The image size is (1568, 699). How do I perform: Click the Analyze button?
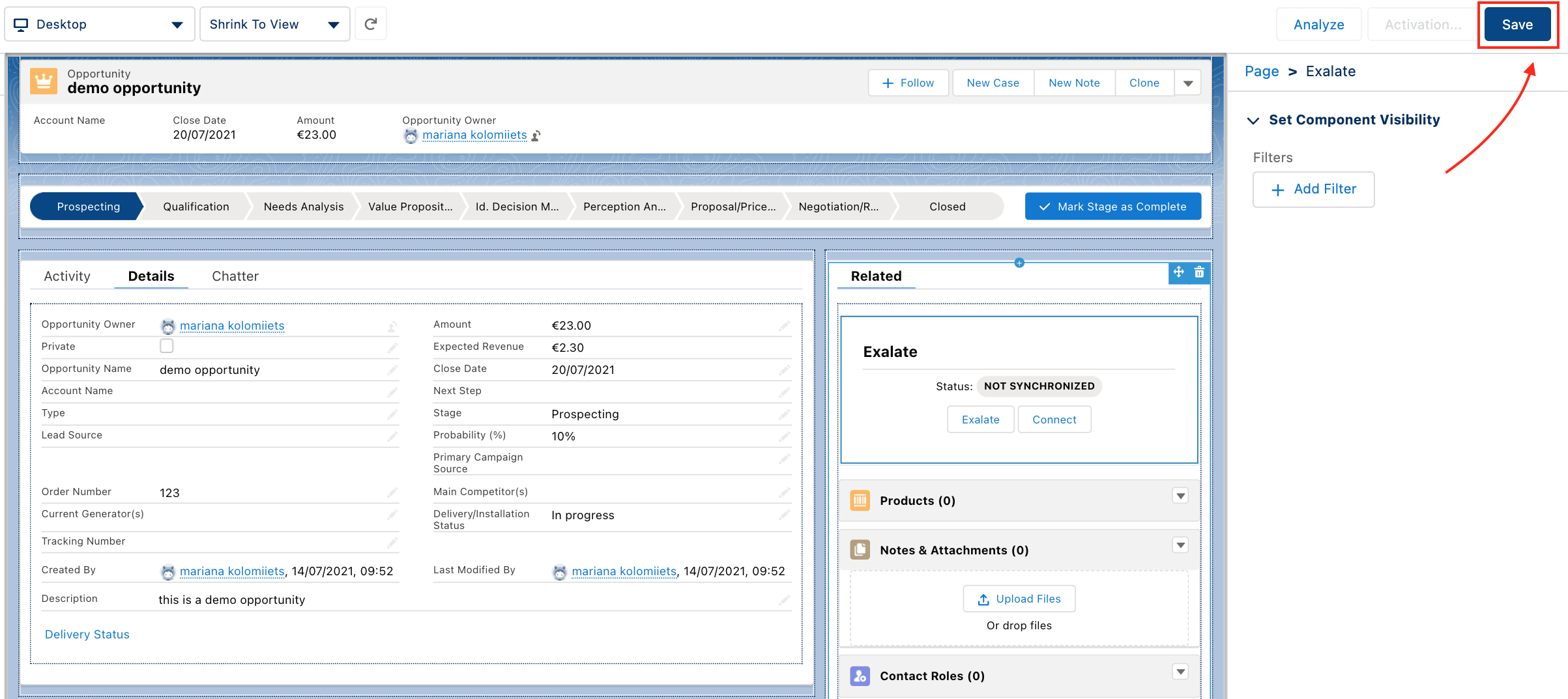point(1319,24)
